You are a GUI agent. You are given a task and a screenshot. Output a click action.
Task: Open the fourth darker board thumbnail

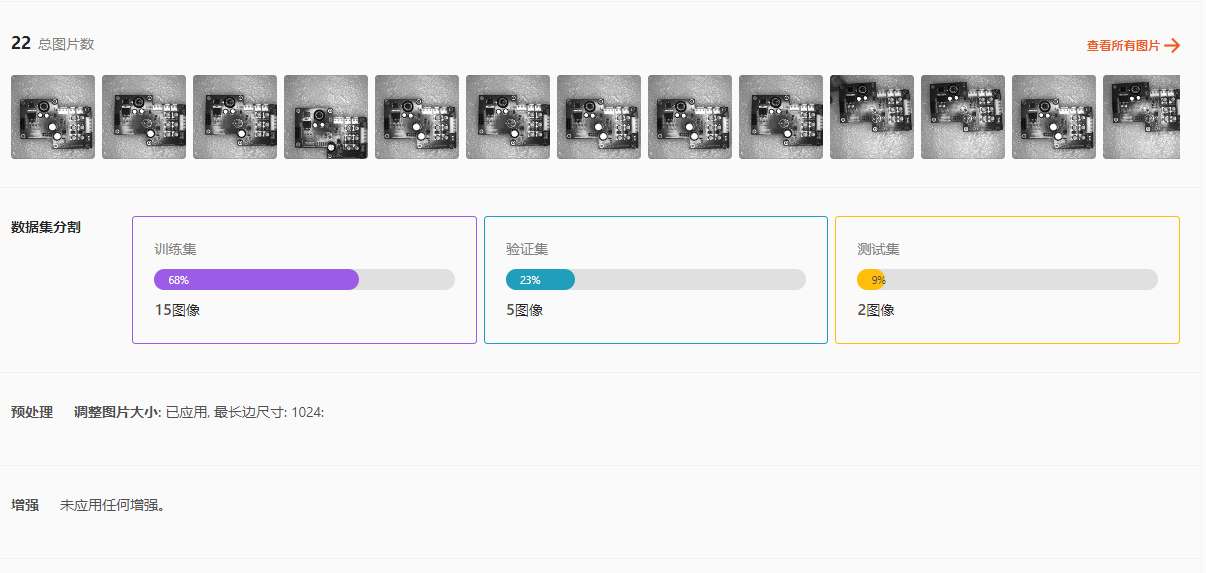click(326, 117)
